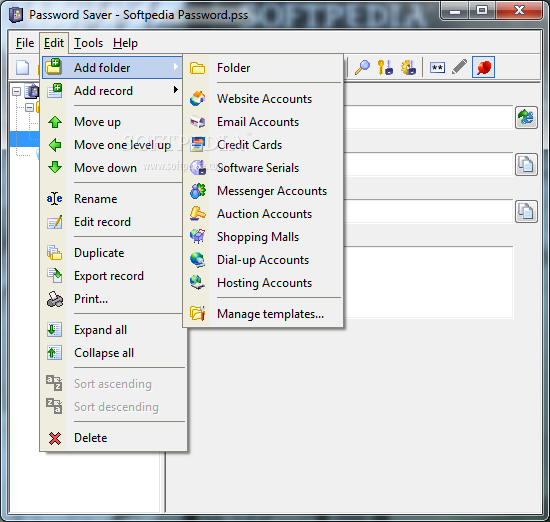This screenshot has width=550, height=522.
Task: Click the green Move down arrow icon
Action: 55,167
